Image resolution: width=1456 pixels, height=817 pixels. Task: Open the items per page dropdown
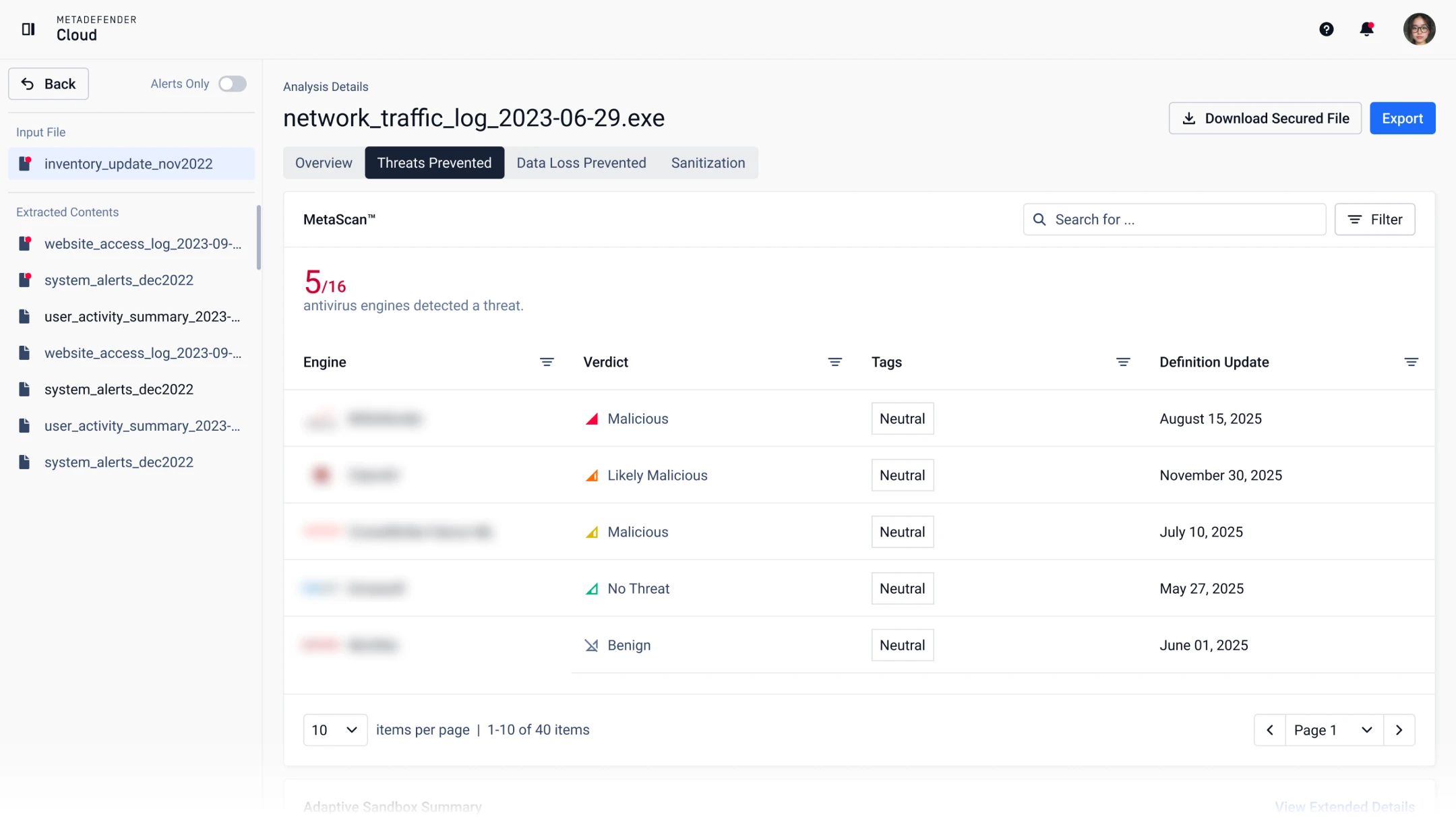pos(335,730)
